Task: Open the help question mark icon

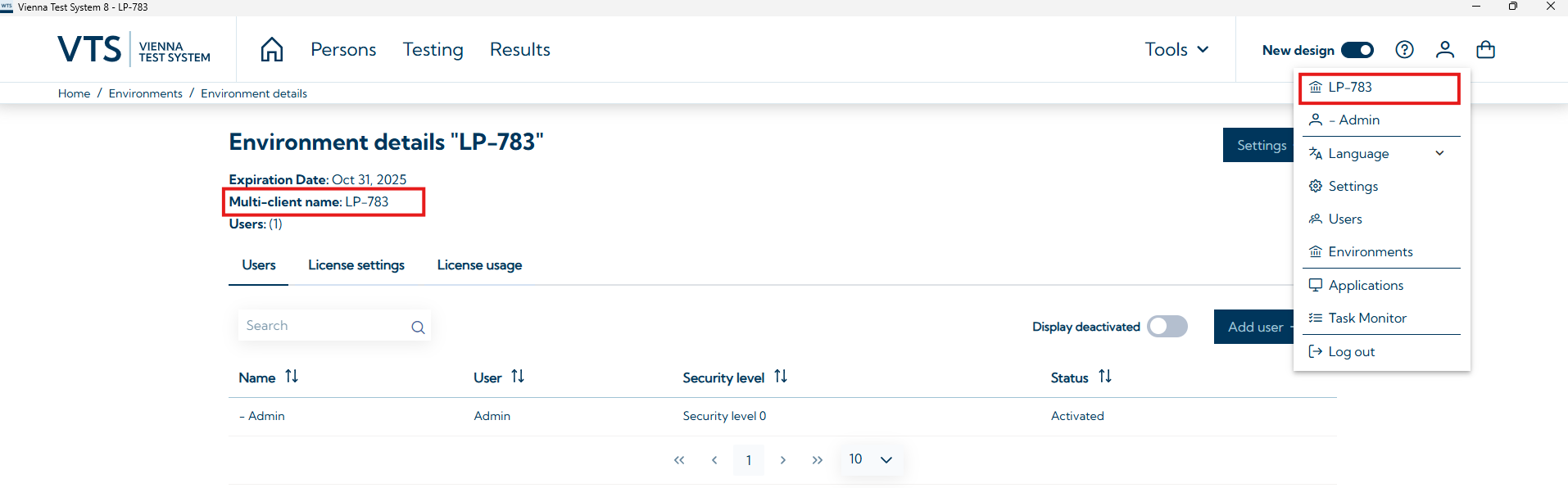Action: click(x=1404, y=50)
